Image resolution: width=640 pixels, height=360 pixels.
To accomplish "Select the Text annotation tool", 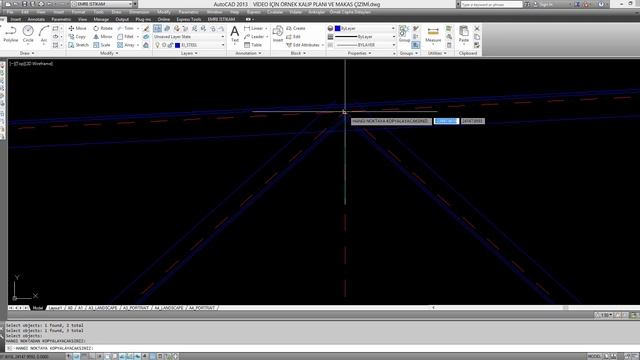I will (235, 34).
